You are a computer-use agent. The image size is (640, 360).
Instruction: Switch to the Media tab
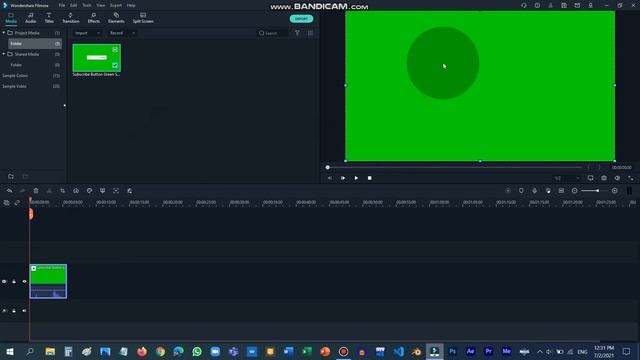pyautogui.click(x=11, y=18)
